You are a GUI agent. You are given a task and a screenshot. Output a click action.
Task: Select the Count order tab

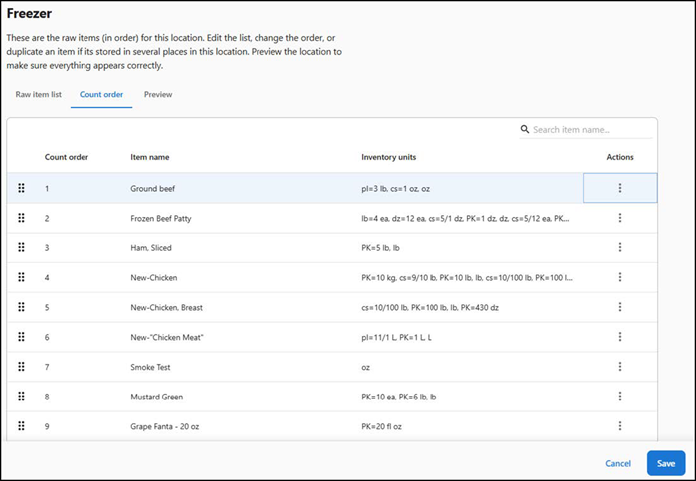(x=101, y=94)
